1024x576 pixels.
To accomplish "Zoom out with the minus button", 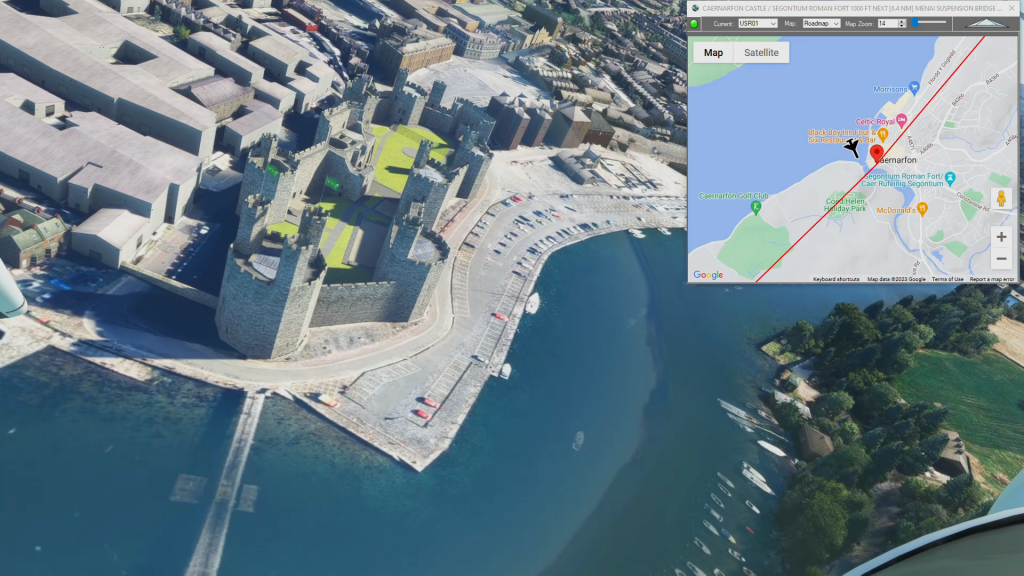I will [x=1001, y=260].
